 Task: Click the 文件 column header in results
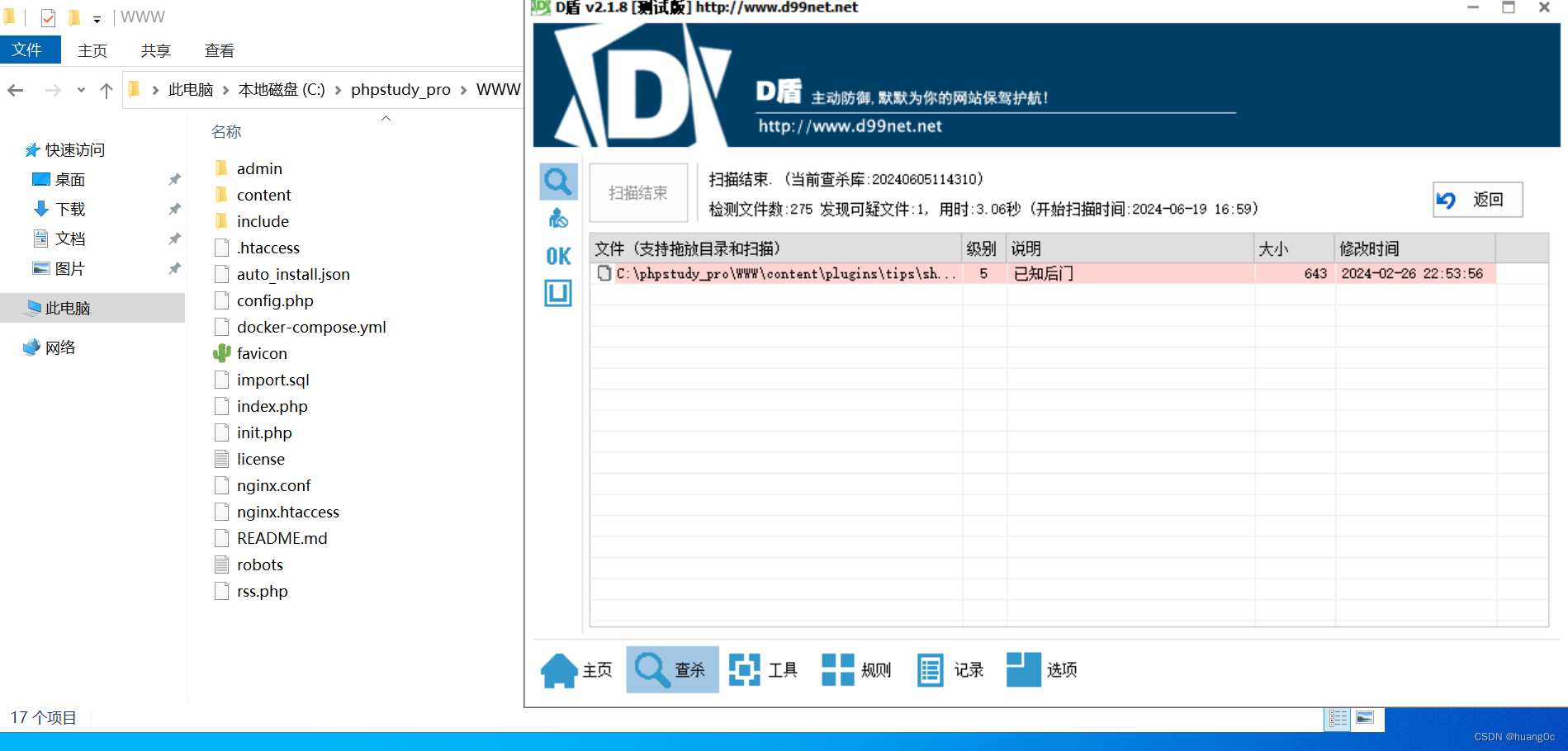point(776,248)
